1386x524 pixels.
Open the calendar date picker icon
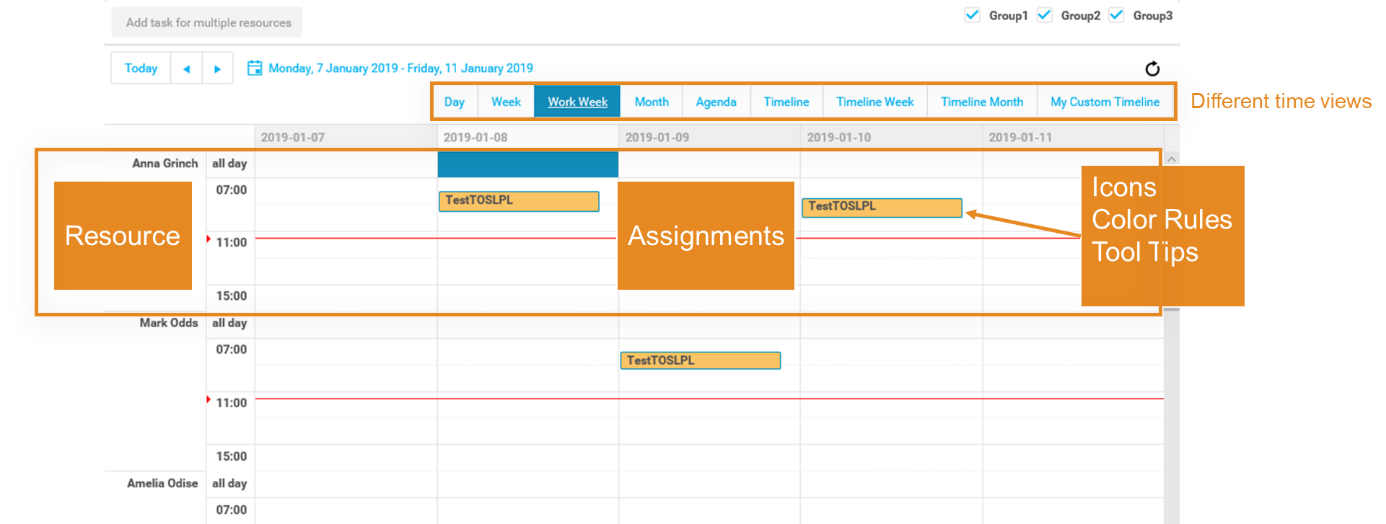coord(255,68)
